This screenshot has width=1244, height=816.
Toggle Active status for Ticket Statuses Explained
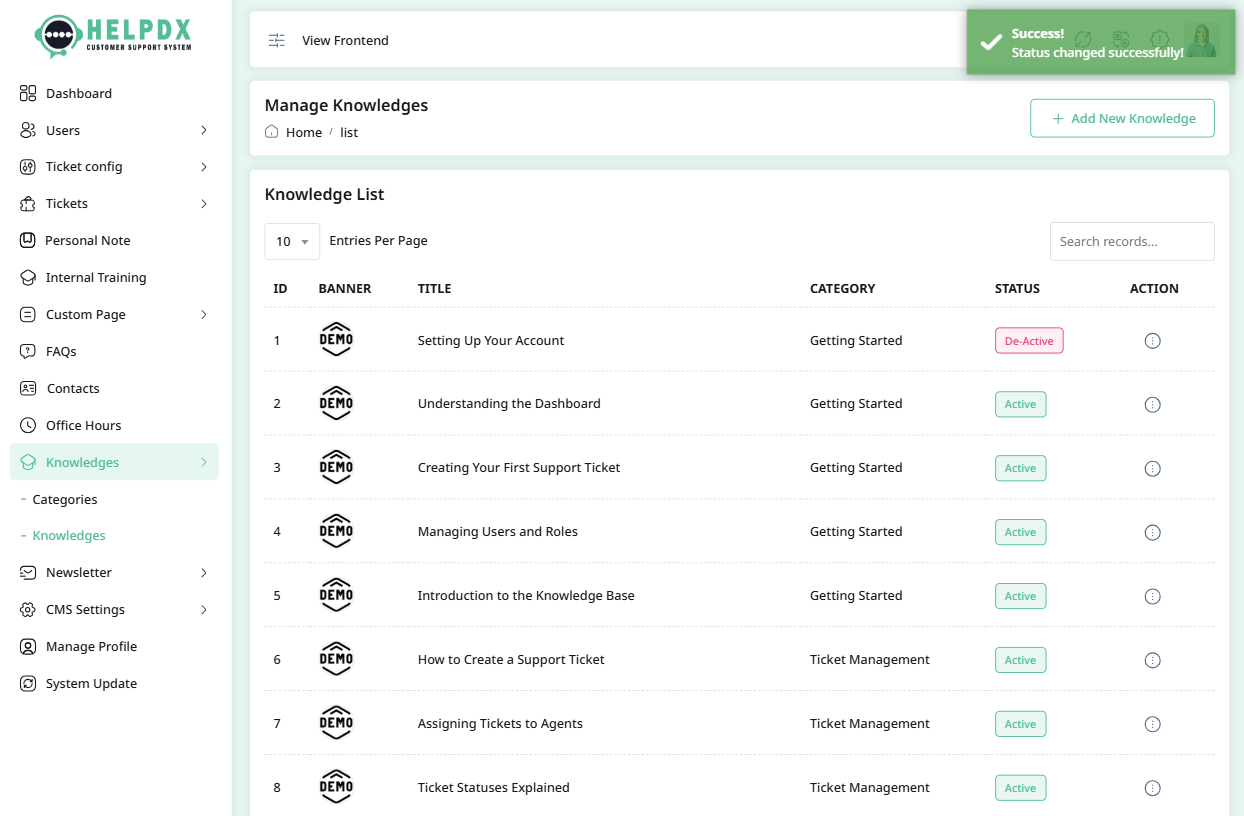[x=1020, y=788]
